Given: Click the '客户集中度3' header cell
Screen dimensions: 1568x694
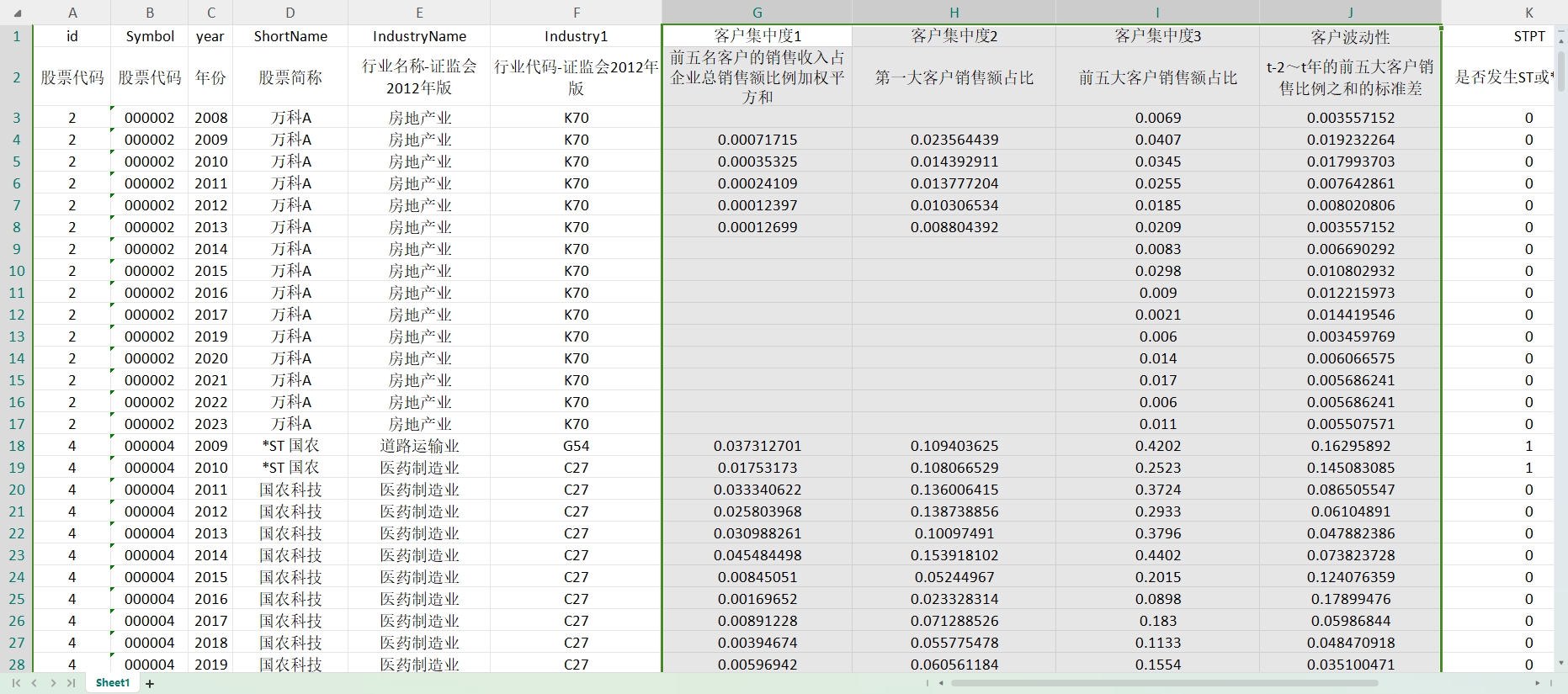Looking at the screenshot, I should pos(1158,36).
